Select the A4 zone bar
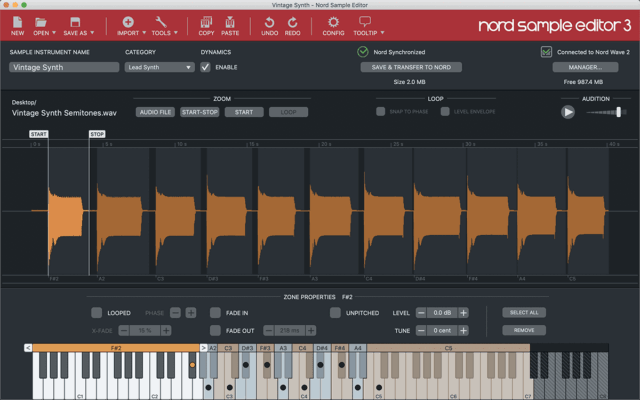This screenshot has height=400, width=640. (x=358, y=348)
